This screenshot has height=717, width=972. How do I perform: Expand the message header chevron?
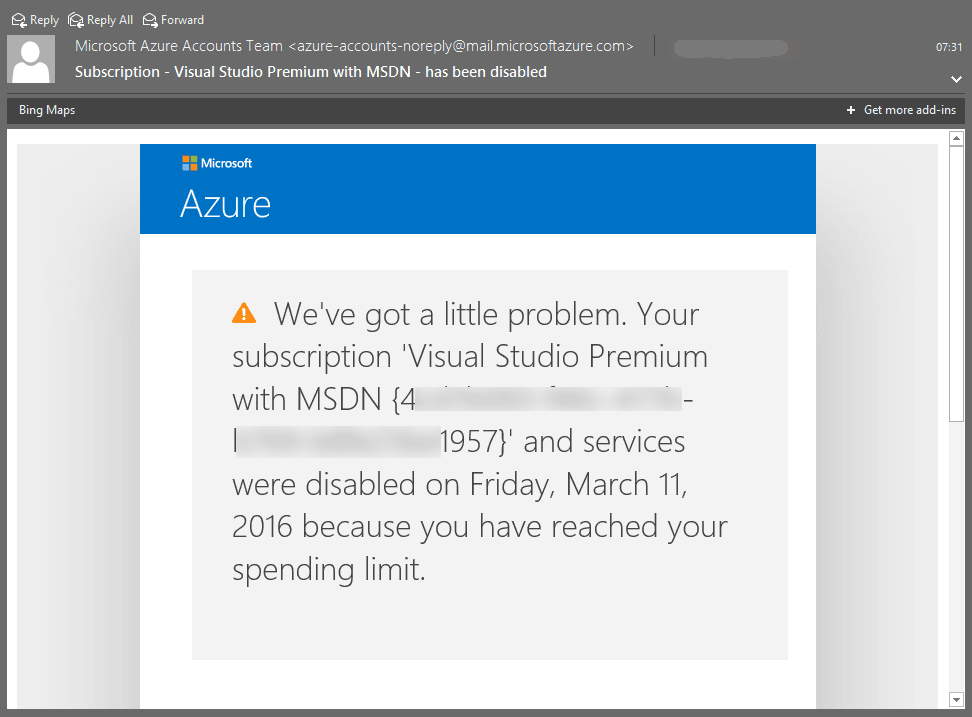tap(956, 78)
